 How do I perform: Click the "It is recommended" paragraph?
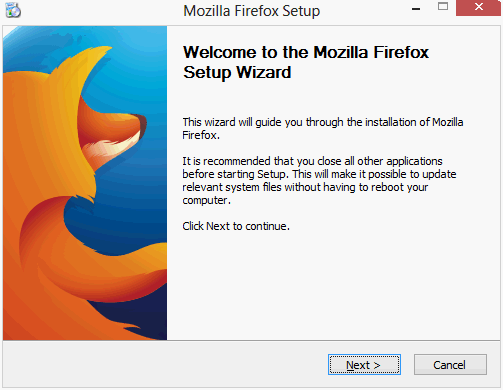pyautogui.click(x=319, y=181)
